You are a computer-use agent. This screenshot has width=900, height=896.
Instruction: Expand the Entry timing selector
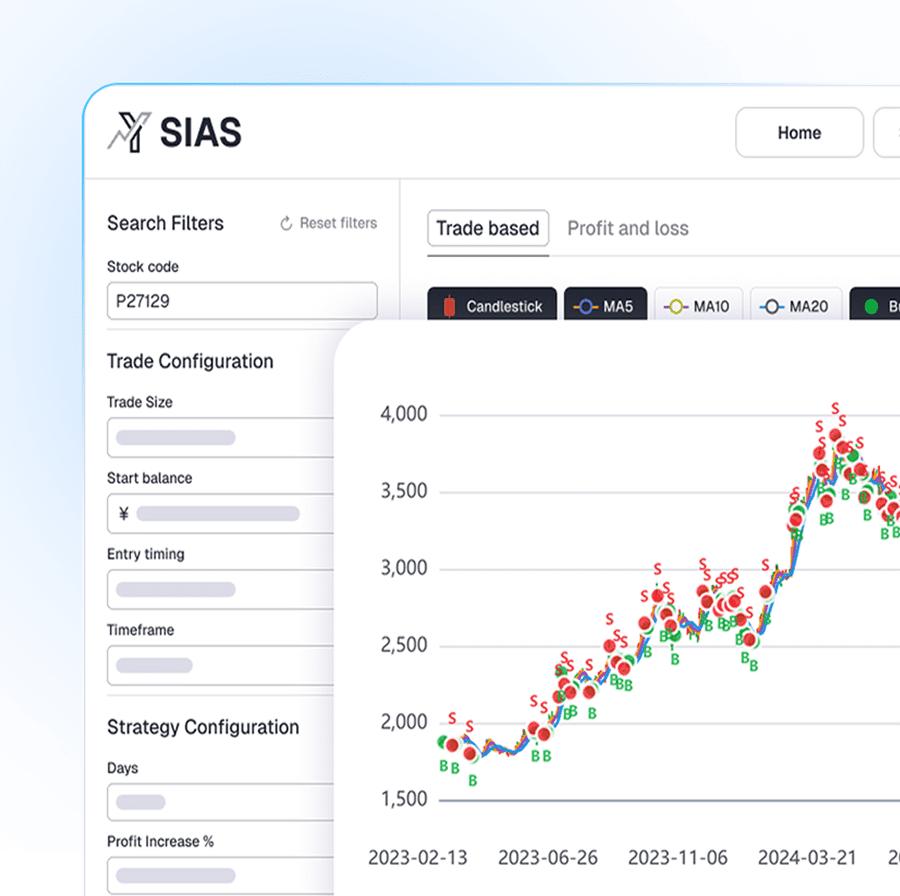(220, 589)
